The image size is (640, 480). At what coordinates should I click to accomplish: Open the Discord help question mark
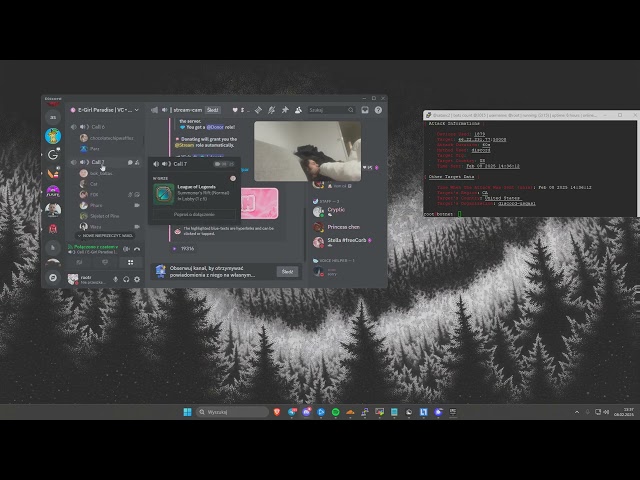[x=378, y=110]
